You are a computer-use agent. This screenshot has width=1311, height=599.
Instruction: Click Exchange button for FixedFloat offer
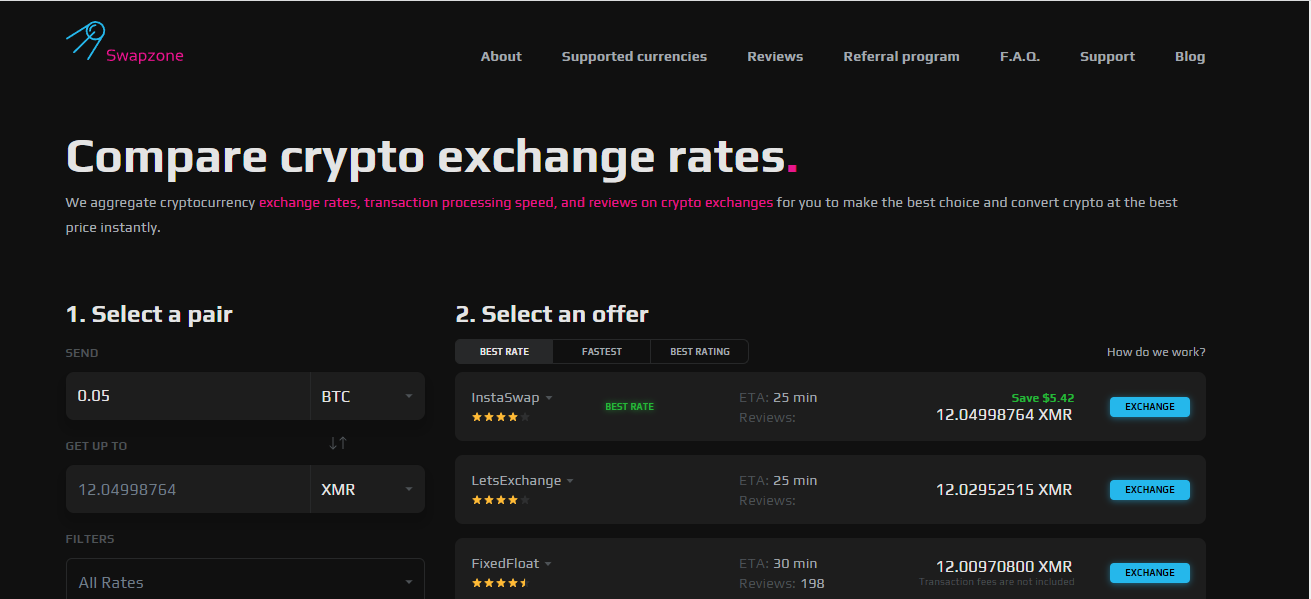pyautogui.click(x=1149, y=573)
